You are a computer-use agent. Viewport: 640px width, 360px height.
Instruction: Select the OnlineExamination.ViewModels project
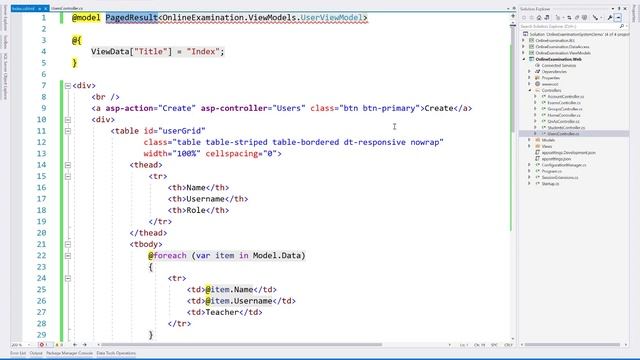click(562, 53)
